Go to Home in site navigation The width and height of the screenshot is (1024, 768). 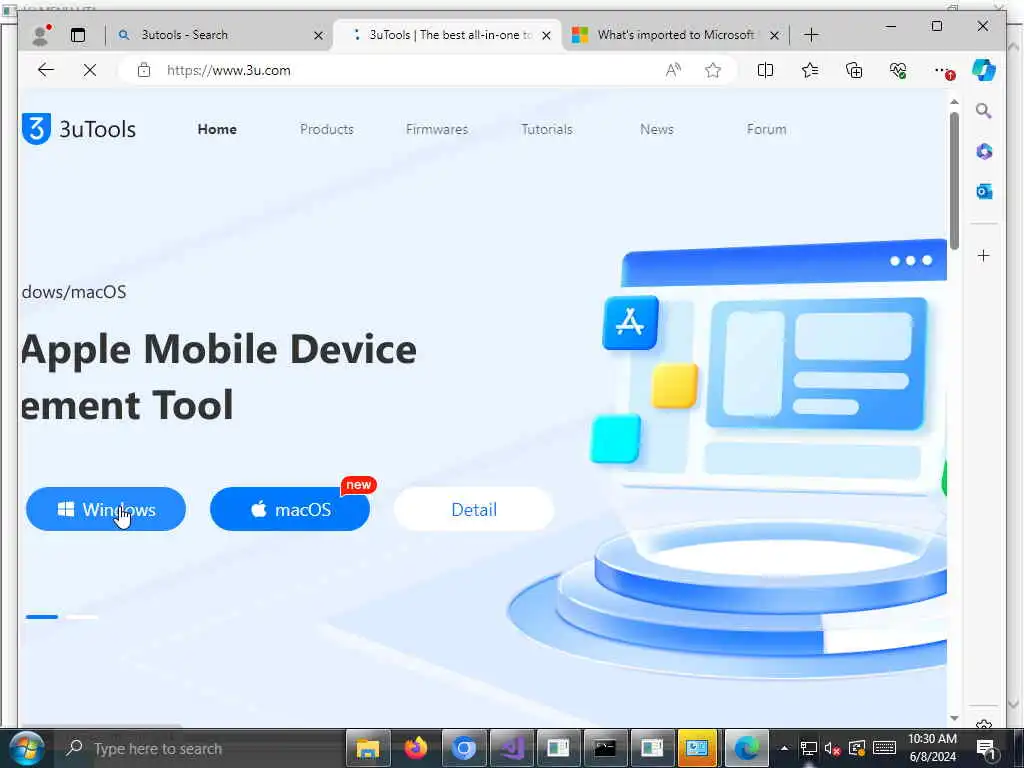tap(217, 129)
